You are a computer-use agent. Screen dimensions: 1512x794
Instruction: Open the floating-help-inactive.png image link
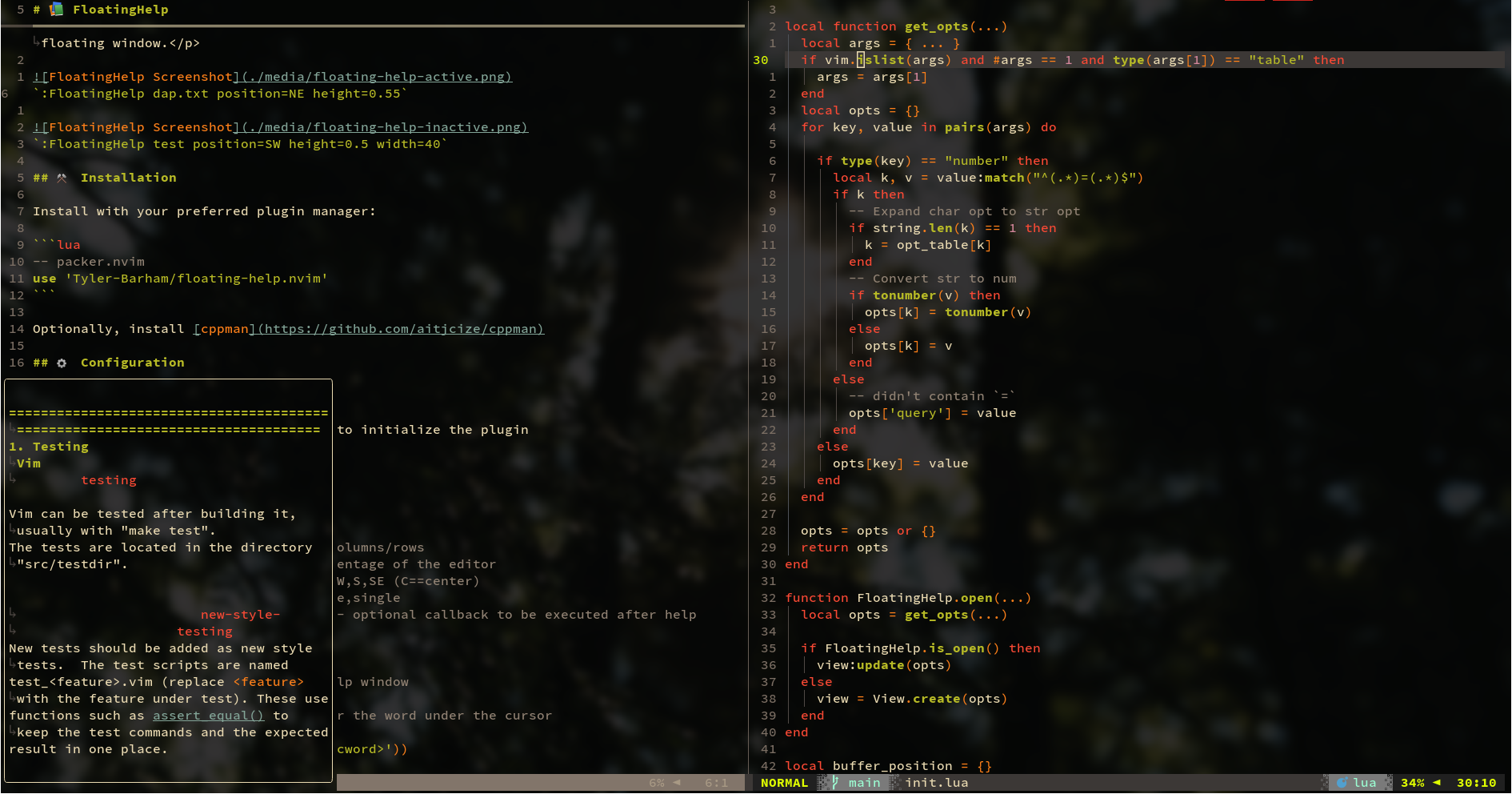coord(280,127)
